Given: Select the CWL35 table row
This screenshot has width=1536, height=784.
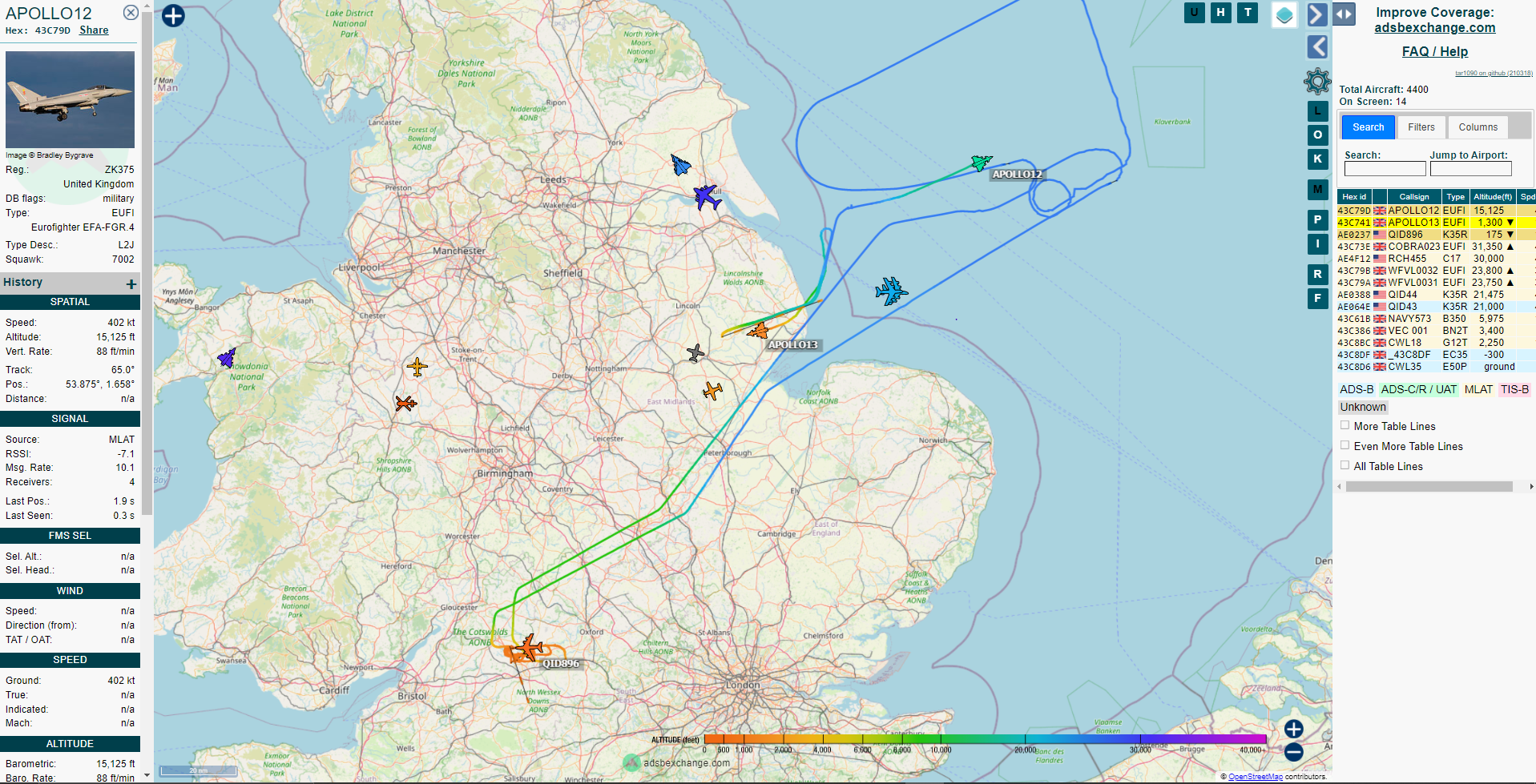Looking at the screenshot, I should pyautogui.click(x=1436, y=367).
